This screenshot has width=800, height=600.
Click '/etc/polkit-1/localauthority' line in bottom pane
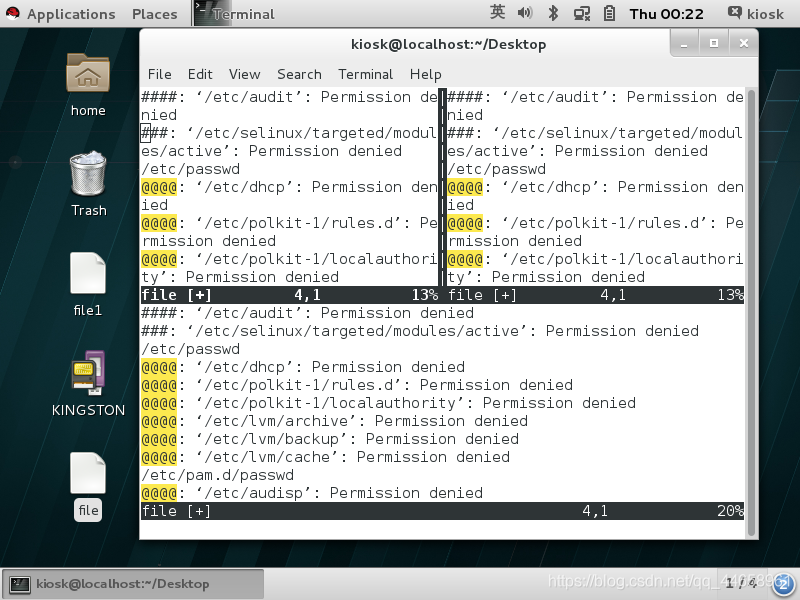click(x=389, y=403)
